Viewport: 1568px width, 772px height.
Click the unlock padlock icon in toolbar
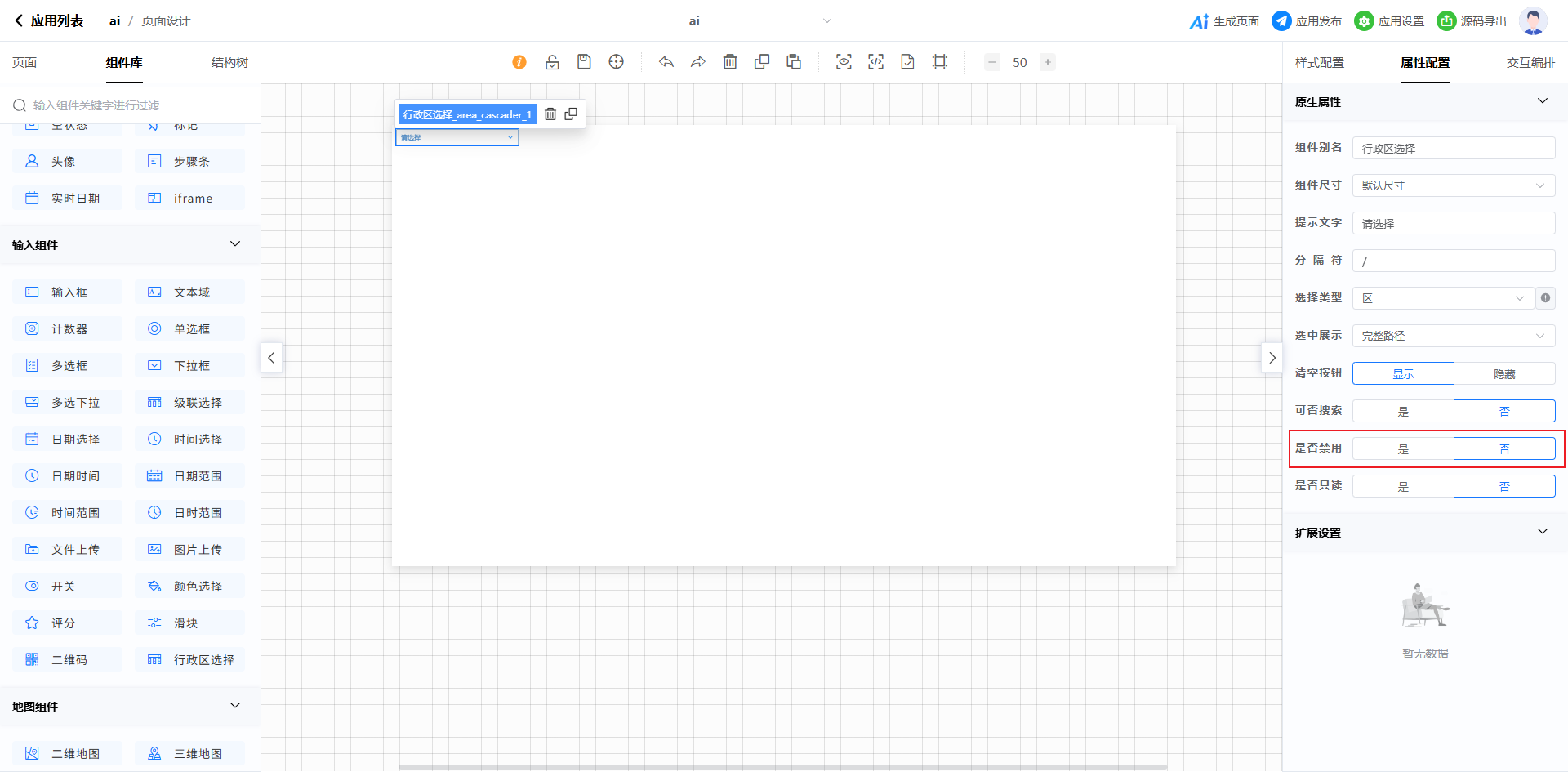pos(552,62)
